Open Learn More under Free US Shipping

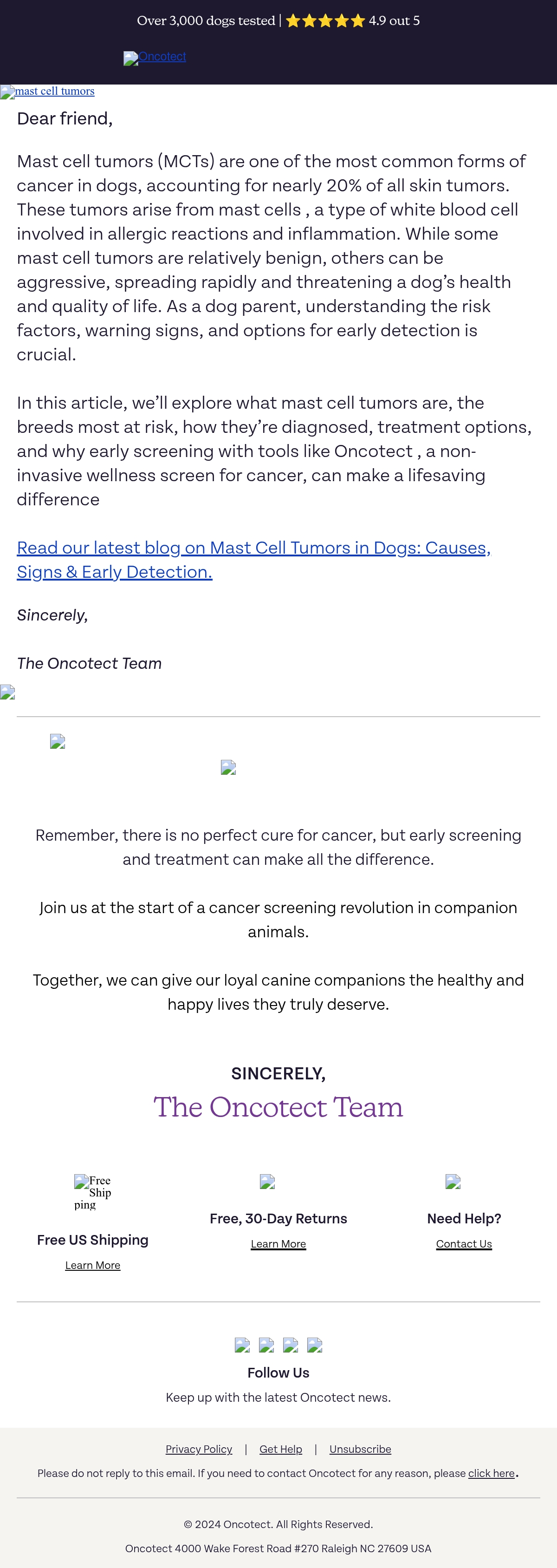pos(92,1266)
